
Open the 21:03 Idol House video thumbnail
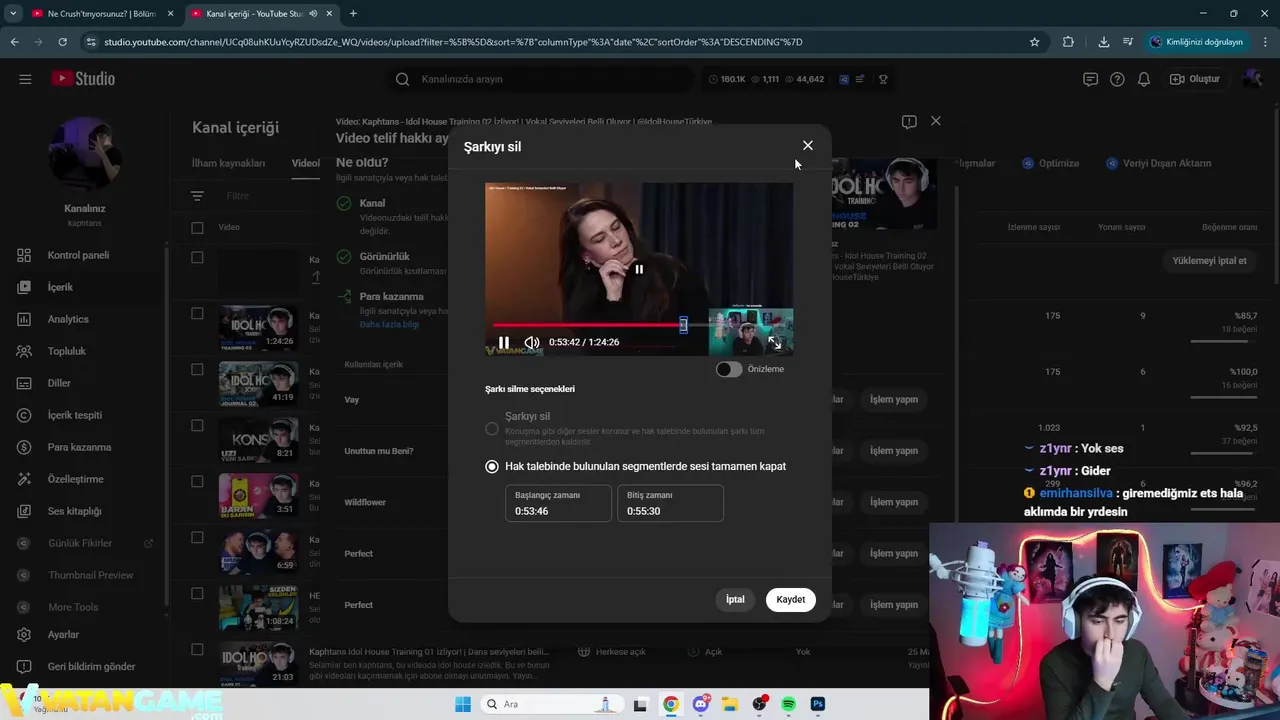[x=258, y=664]
